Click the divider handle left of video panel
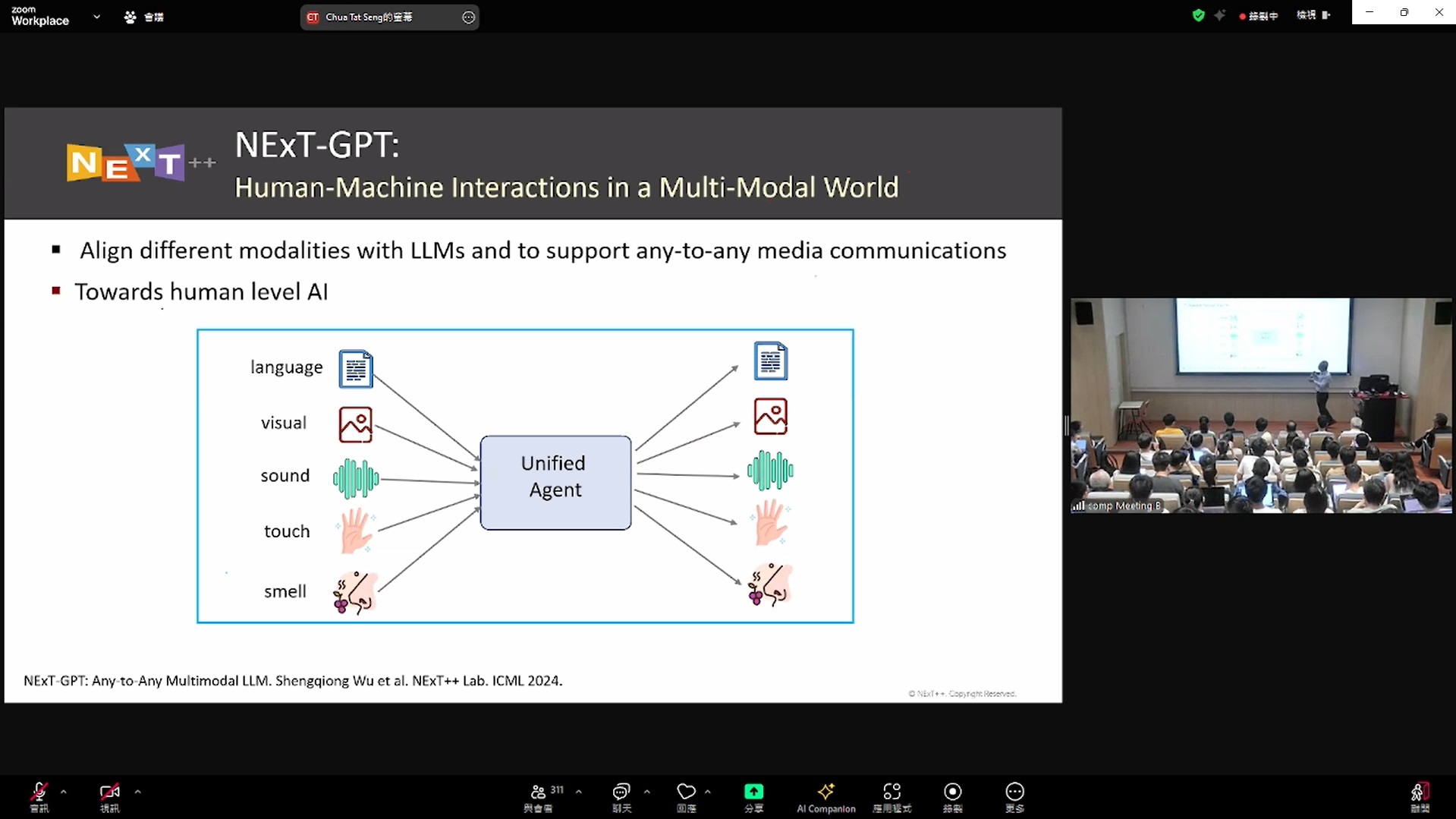Image resolution: width=1456 pixels, height=819 pixels. click(x=1066, y=425)
